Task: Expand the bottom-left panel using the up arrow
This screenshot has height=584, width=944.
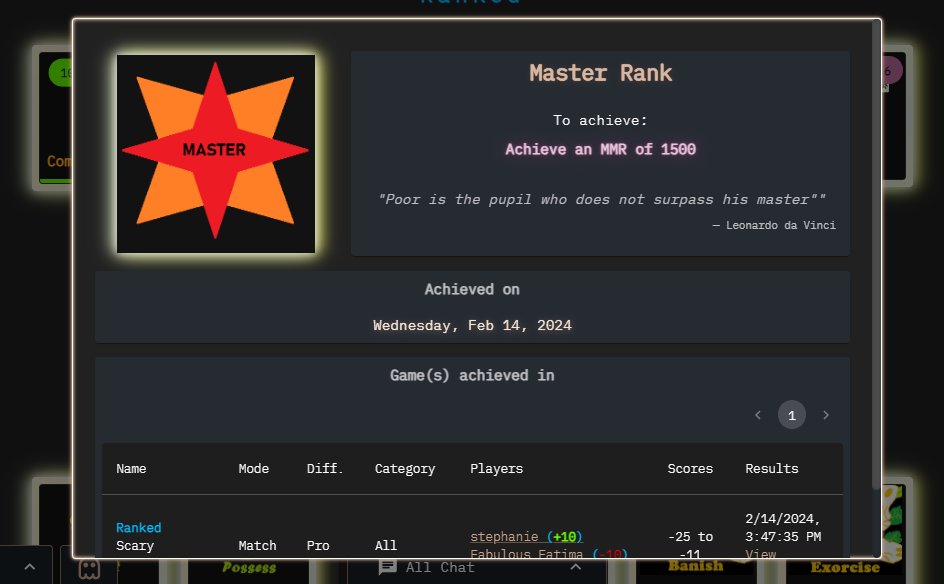Action: [x=28, y=566]
